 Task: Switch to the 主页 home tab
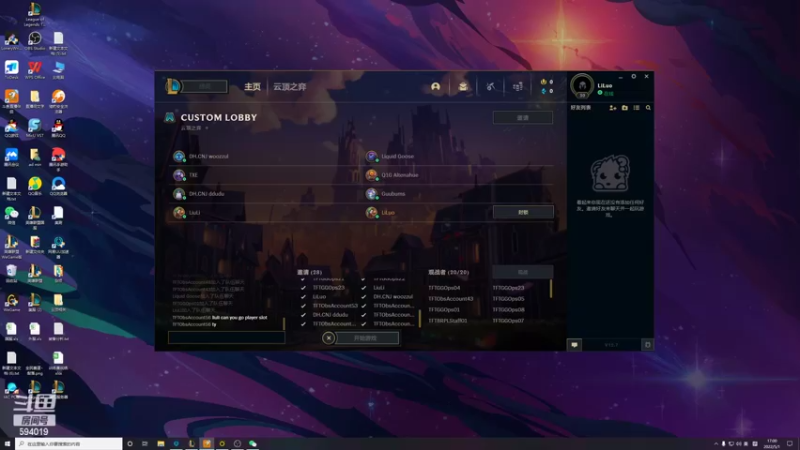pos(252,87)
